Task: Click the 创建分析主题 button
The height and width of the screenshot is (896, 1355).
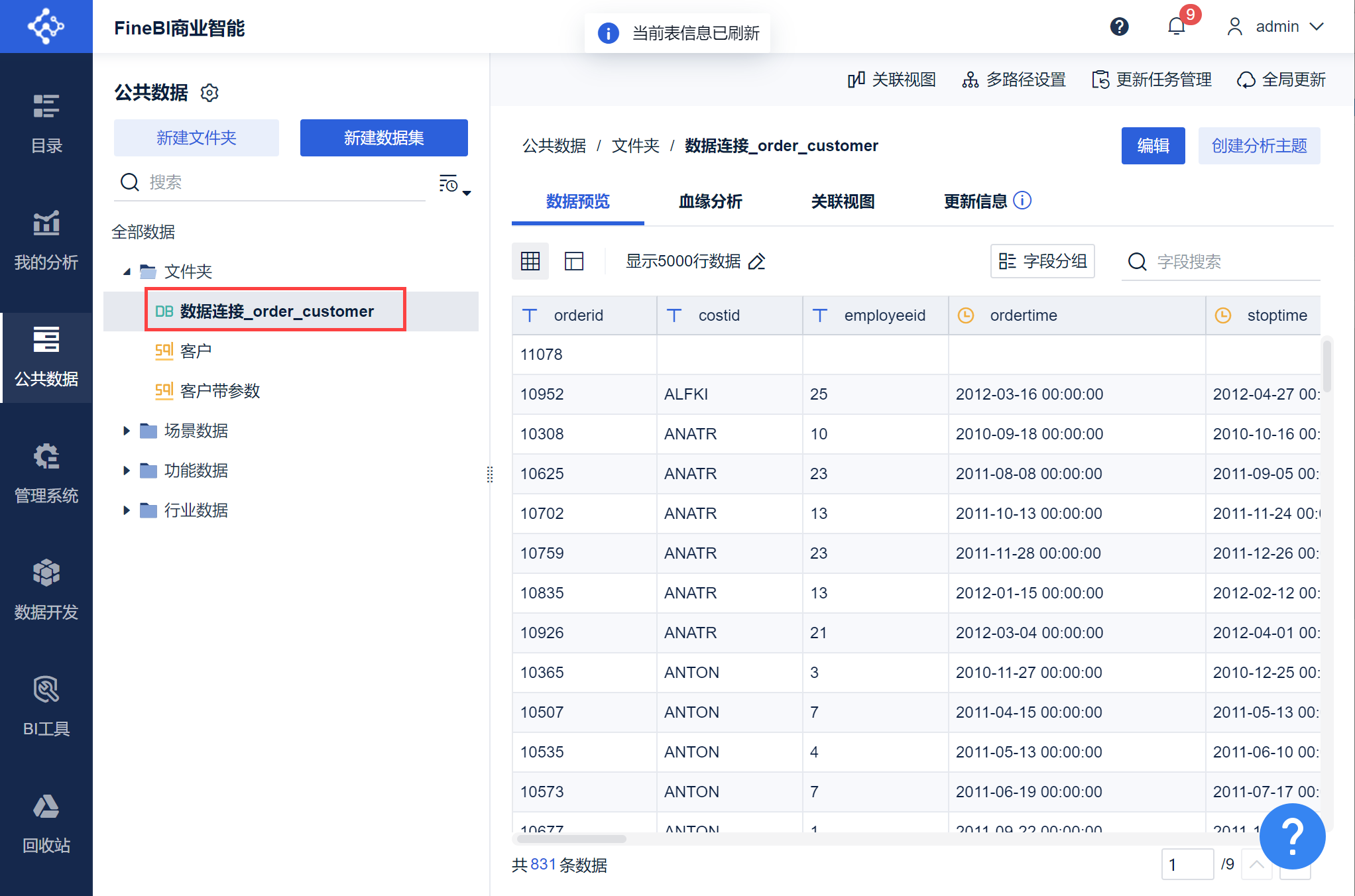Action: pyautogui.click(x=1259, y=146)
